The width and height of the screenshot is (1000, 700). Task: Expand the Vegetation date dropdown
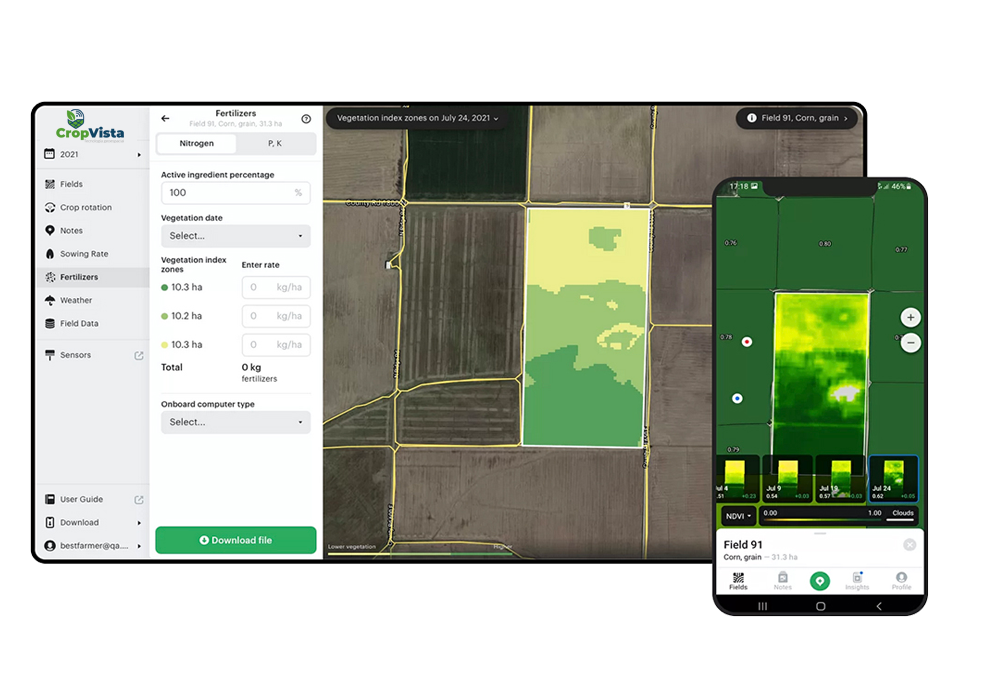click(235, 236)
